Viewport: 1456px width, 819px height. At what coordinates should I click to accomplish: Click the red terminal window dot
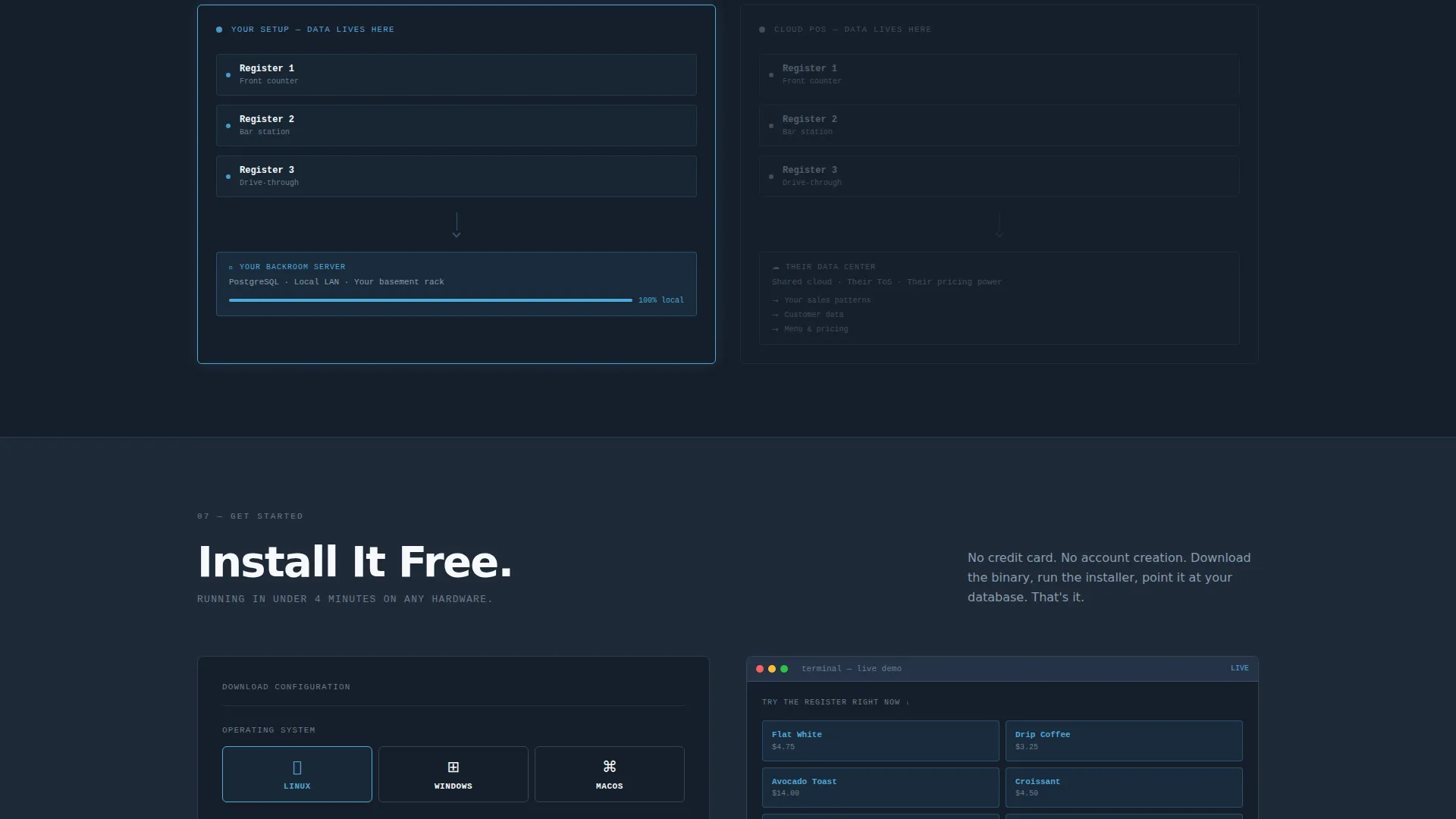[x=760, y=669]
